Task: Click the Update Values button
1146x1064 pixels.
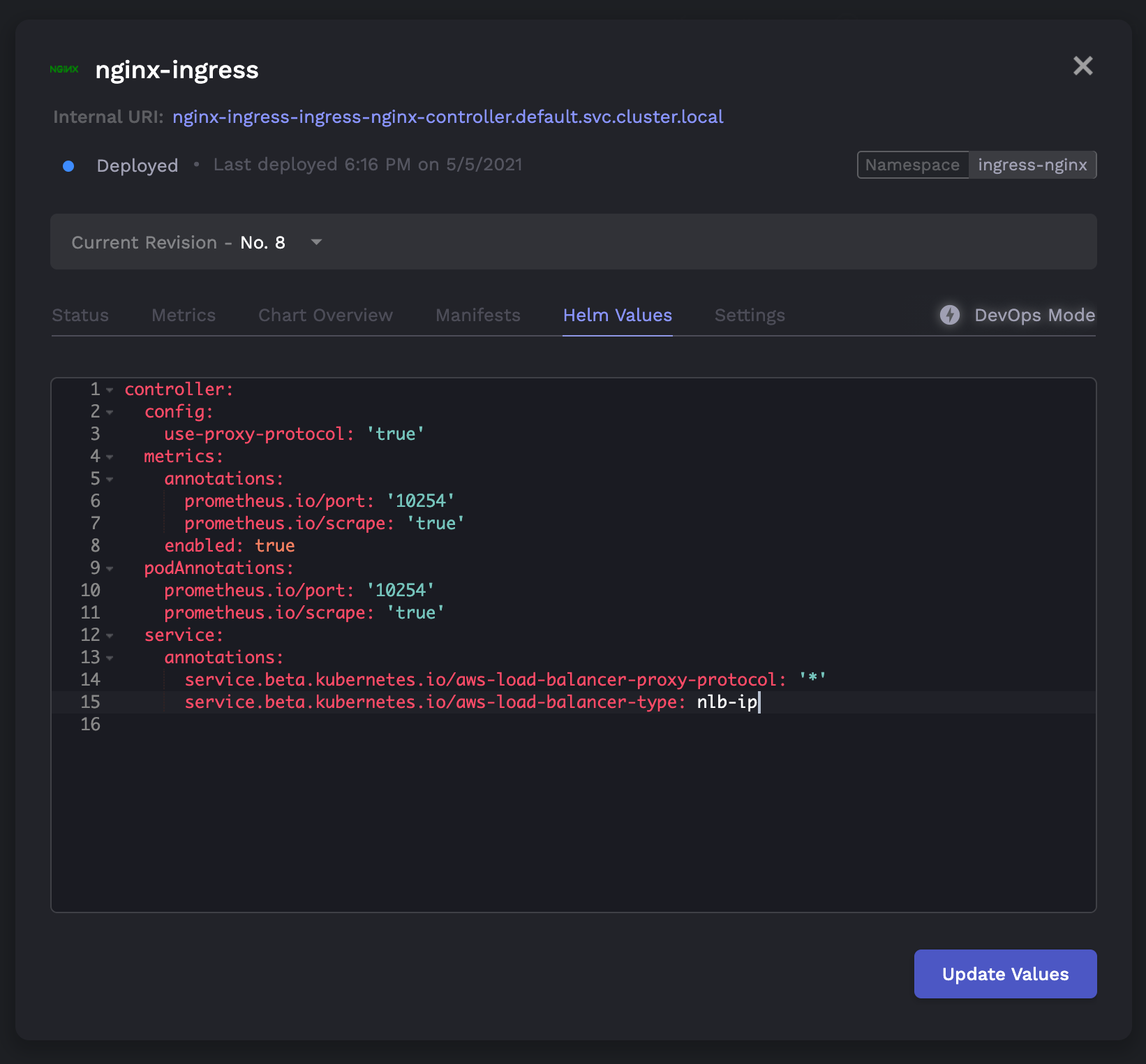Action: [1005, 973]
